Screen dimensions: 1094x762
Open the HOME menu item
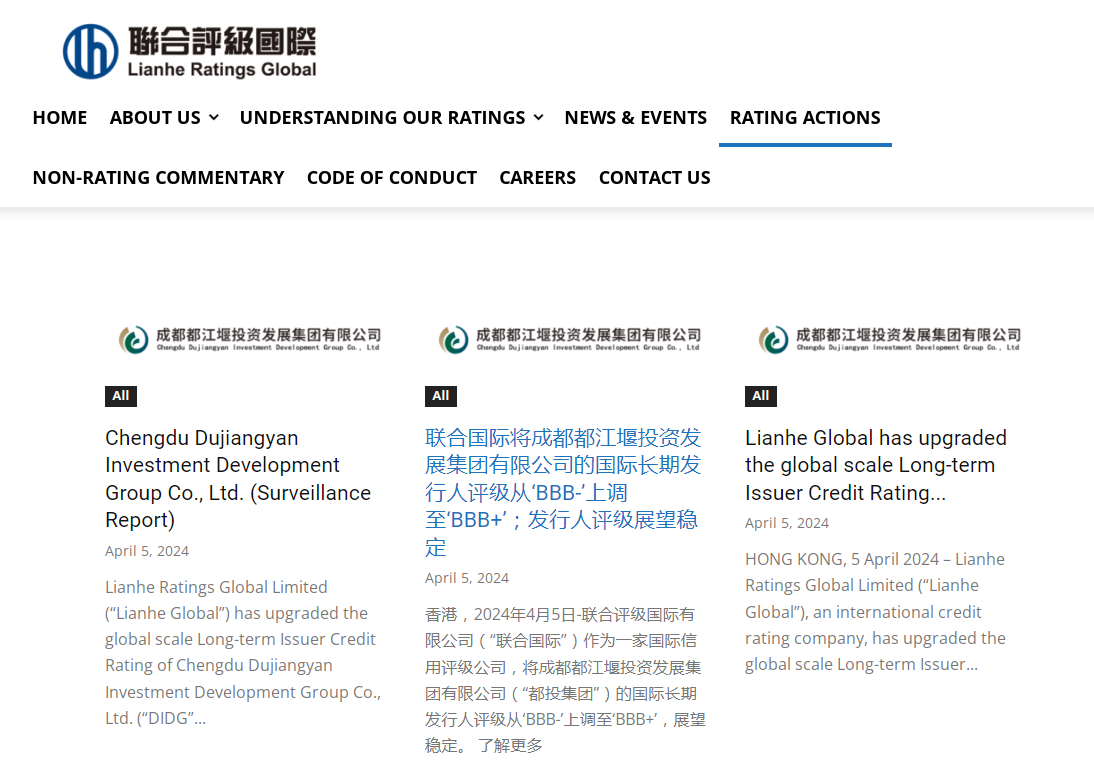[60, 117]
